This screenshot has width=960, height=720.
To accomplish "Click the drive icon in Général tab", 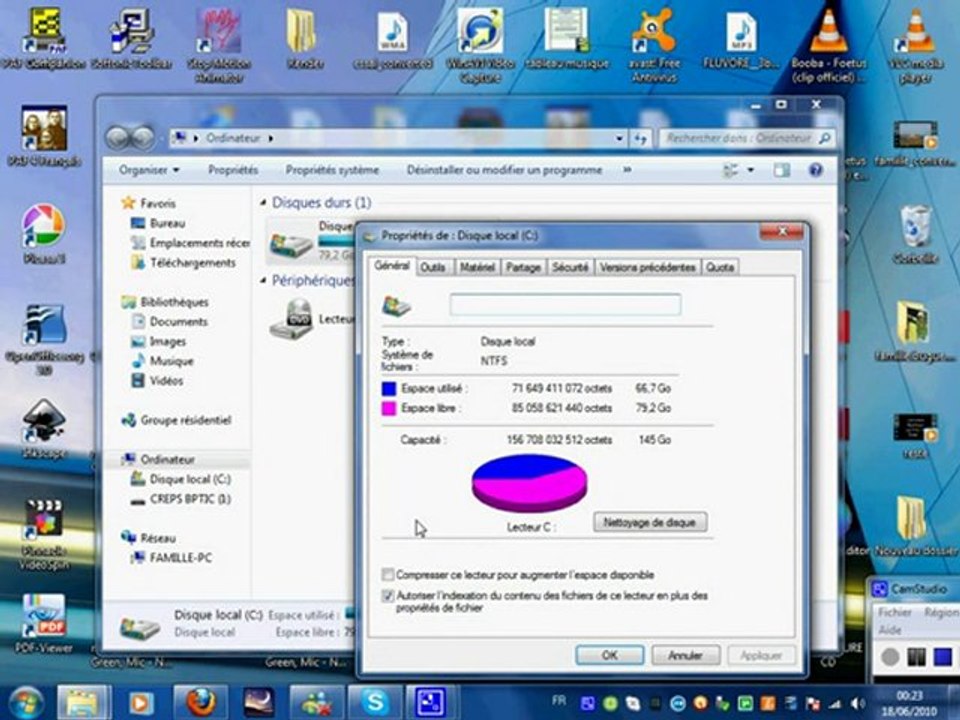I will coord(396,305).
